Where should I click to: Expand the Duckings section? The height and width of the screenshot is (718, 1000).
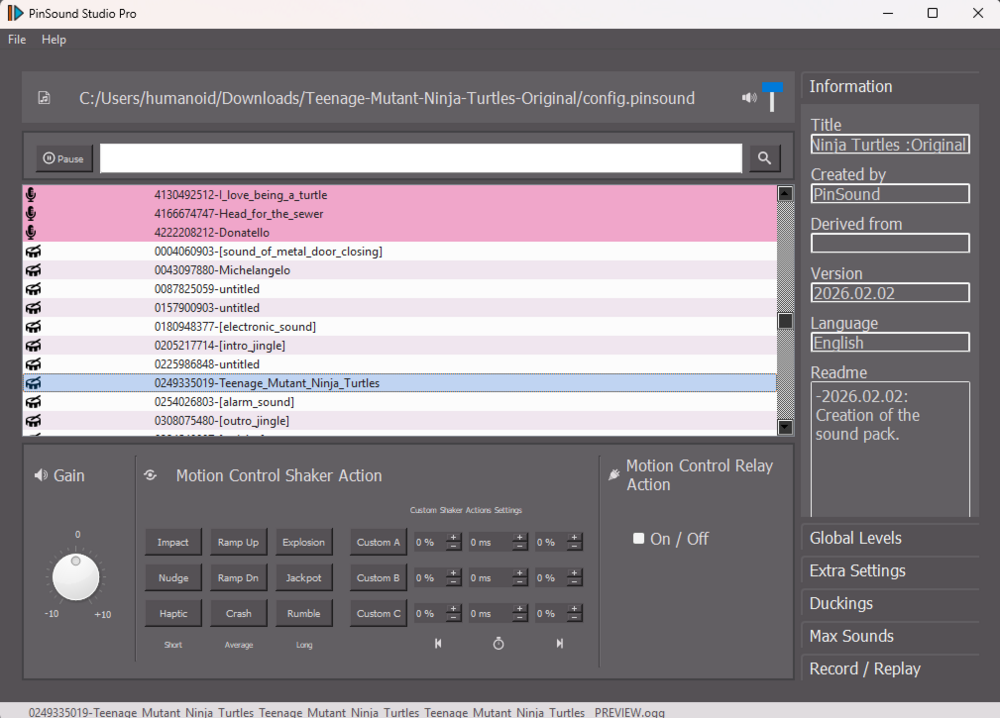(x=890, y=603)
